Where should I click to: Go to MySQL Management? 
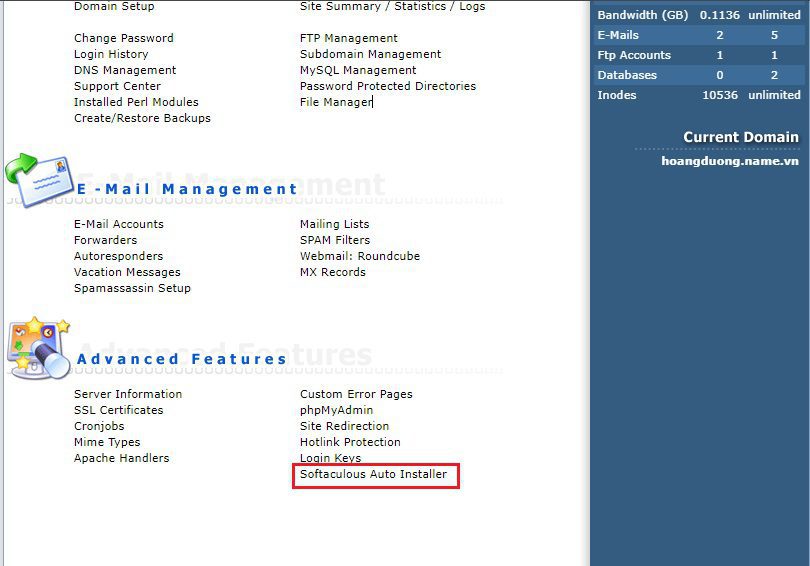pyautogui.click(x=358, y=70)
